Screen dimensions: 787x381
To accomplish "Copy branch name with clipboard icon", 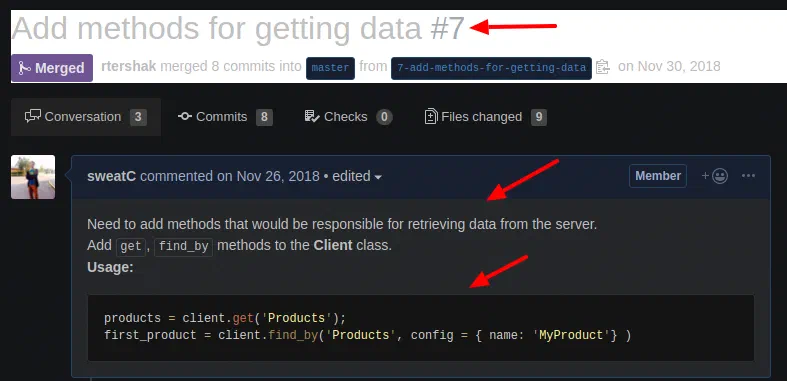I will (603, 67).
